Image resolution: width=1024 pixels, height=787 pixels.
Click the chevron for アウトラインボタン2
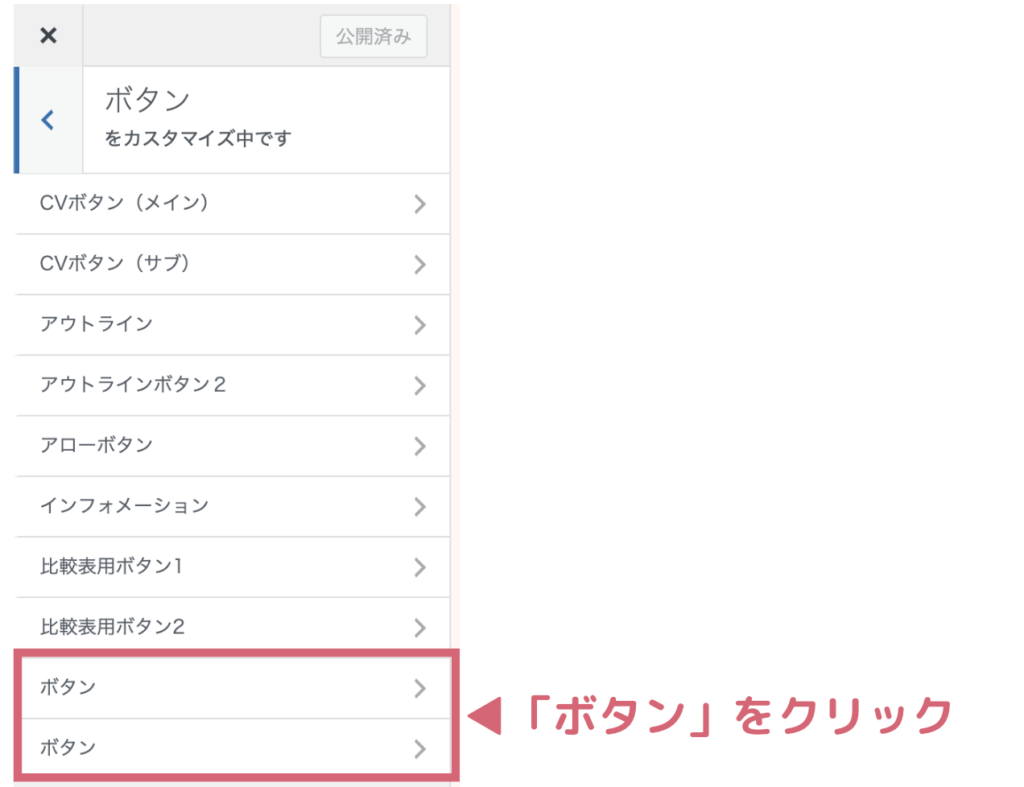pos(420,386)
